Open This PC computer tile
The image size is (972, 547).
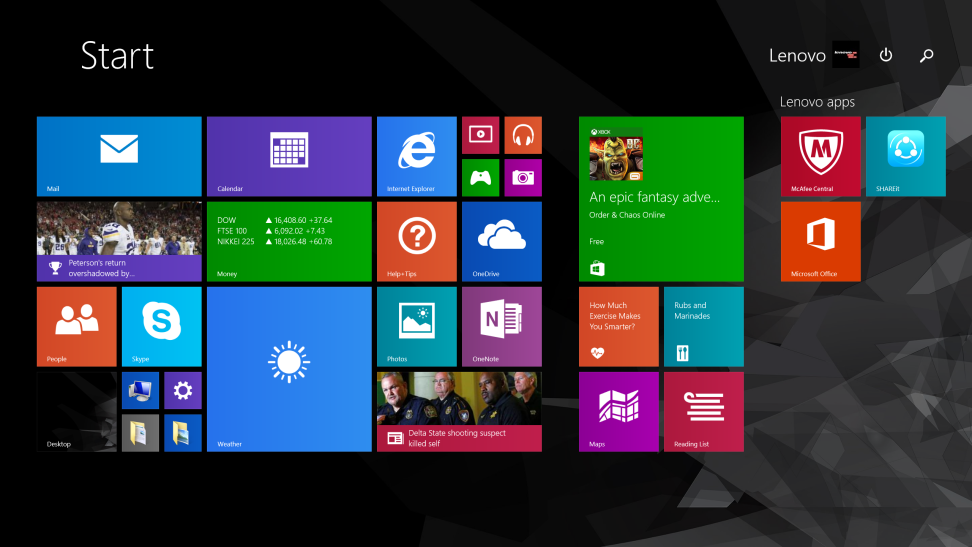[140, 390]
